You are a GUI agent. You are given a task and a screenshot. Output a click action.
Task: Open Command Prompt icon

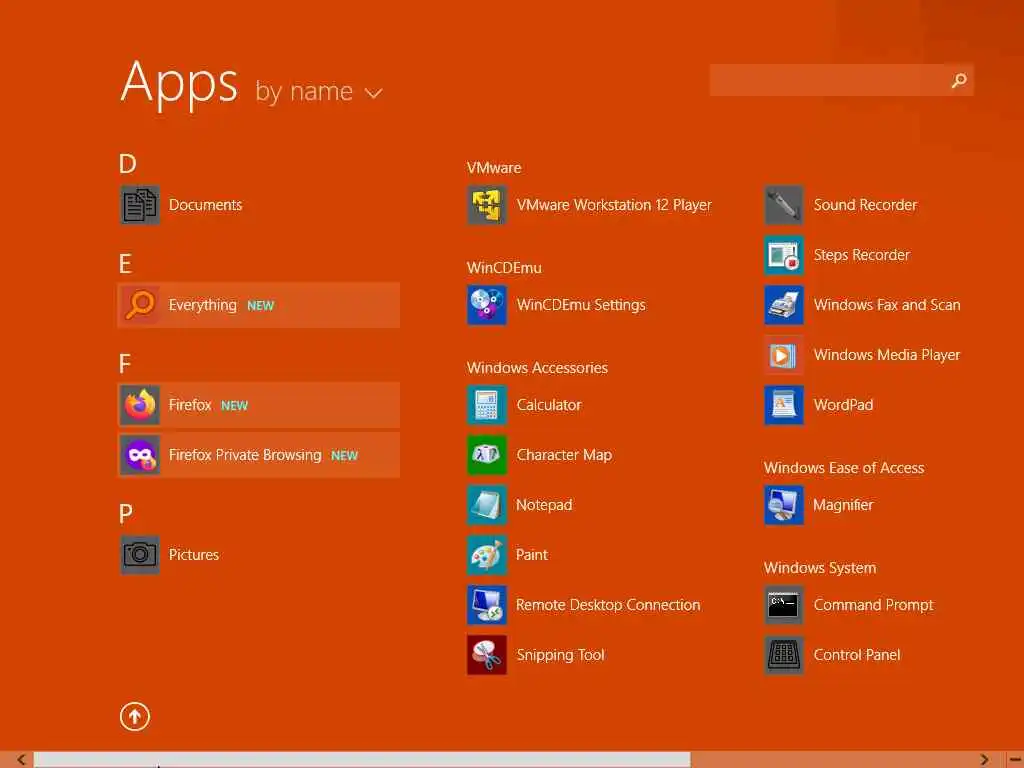(784, 605)
